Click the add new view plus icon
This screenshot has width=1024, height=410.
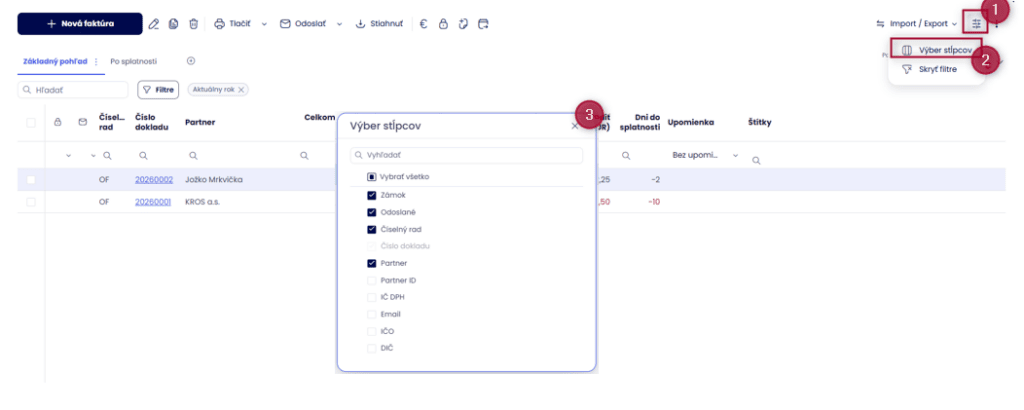point(191,61)
